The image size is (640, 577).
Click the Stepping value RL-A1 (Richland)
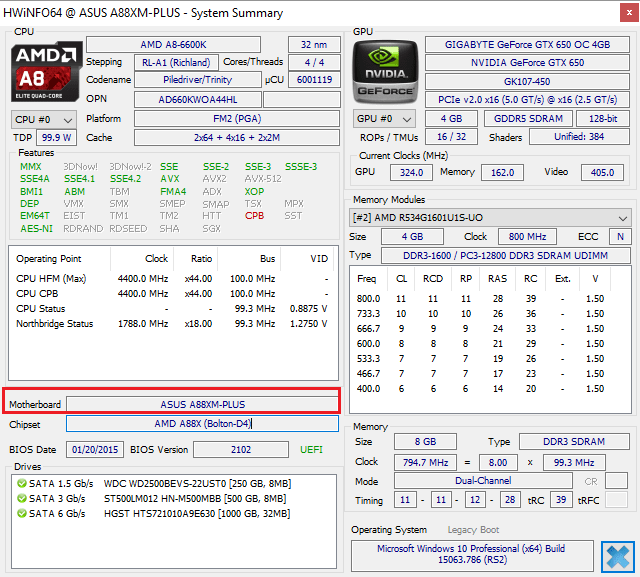176,62
